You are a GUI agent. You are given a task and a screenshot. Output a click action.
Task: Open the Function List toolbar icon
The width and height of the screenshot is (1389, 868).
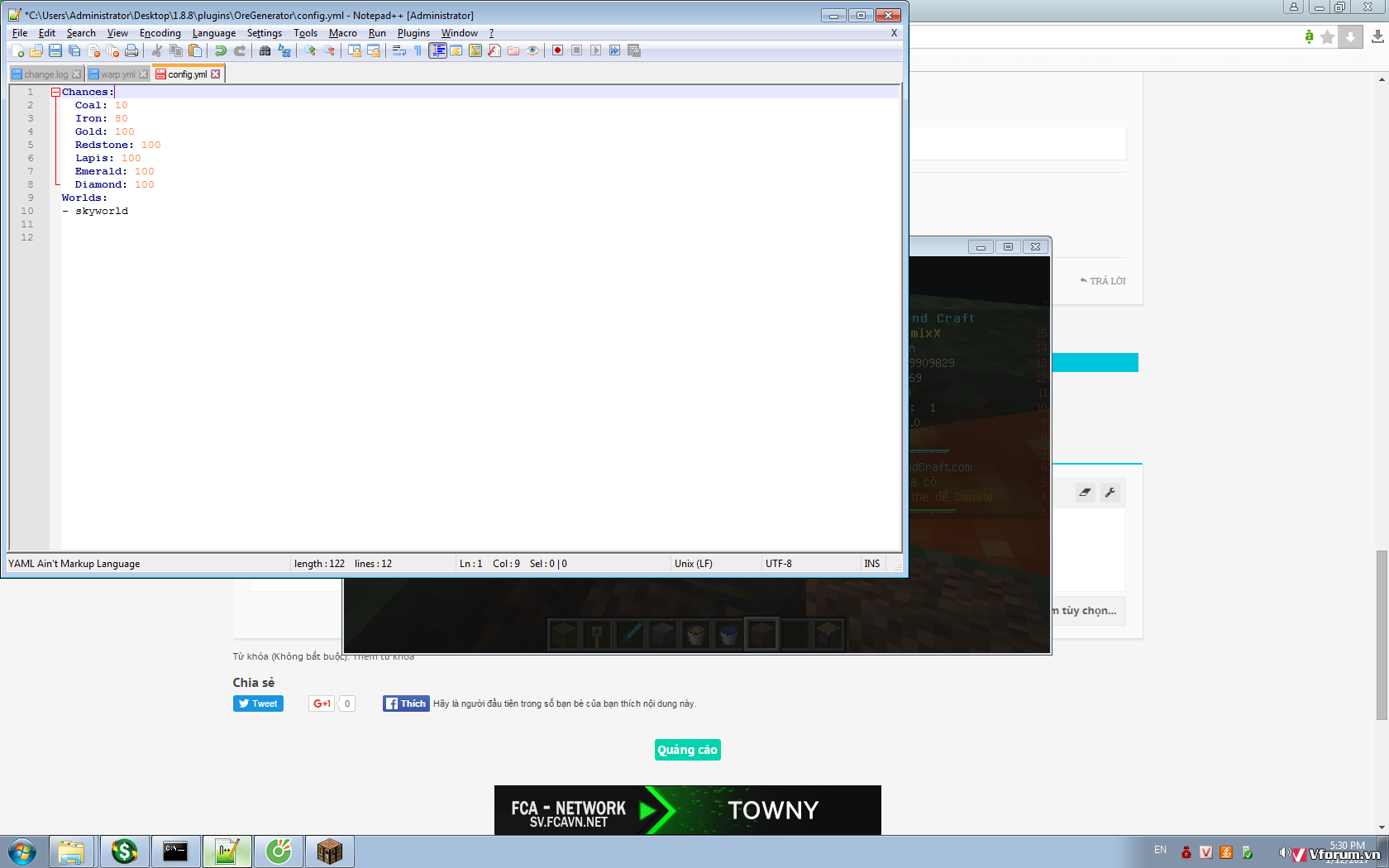(494, 50)
